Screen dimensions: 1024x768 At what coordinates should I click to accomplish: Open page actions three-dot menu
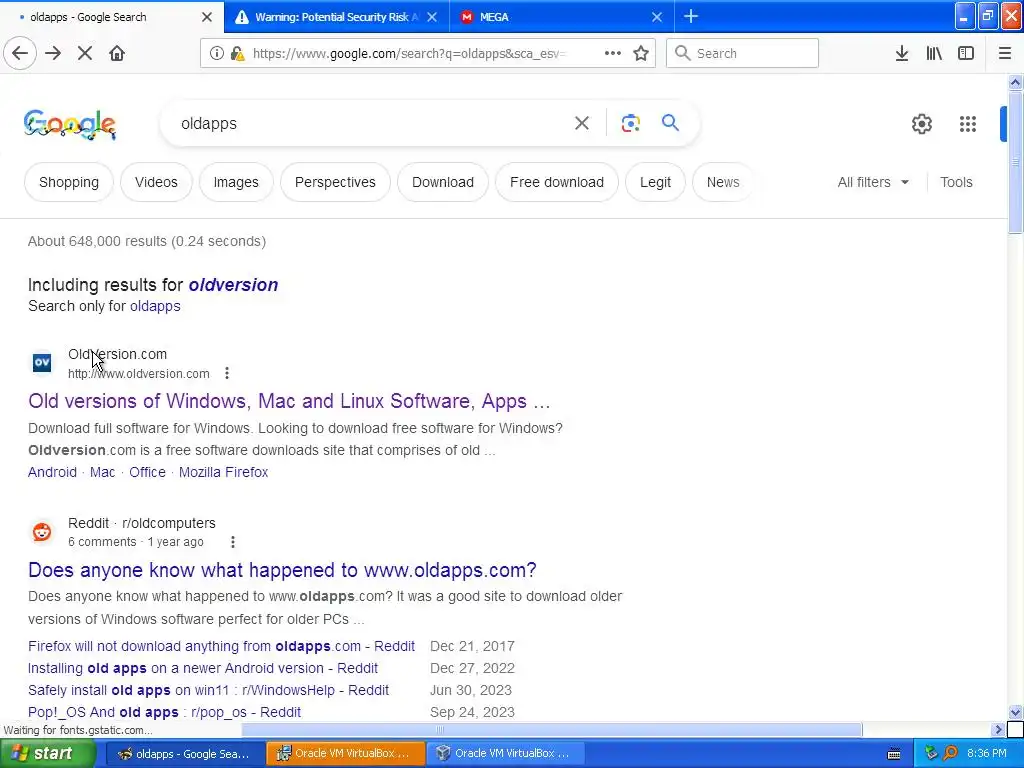(613, 54)
